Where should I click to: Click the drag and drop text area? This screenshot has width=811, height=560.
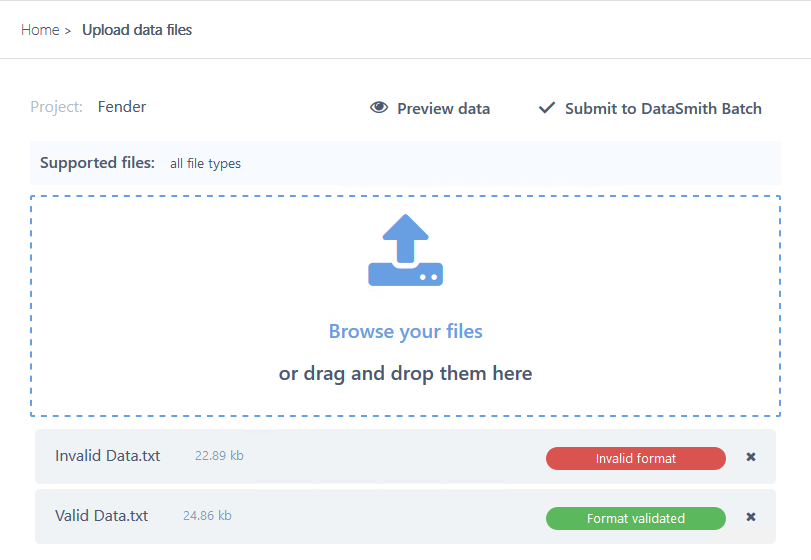(x=405, y=374)
